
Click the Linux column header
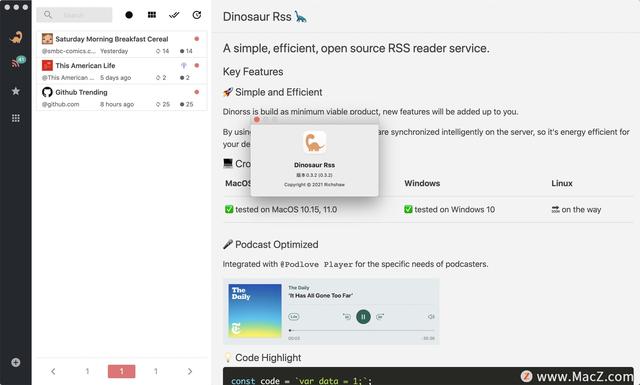(562, 183)
